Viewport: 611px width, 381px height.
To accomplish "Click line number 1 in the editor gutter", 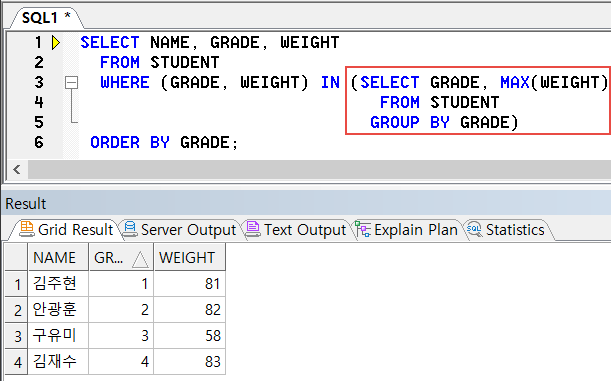I will [x=38, y=42].
